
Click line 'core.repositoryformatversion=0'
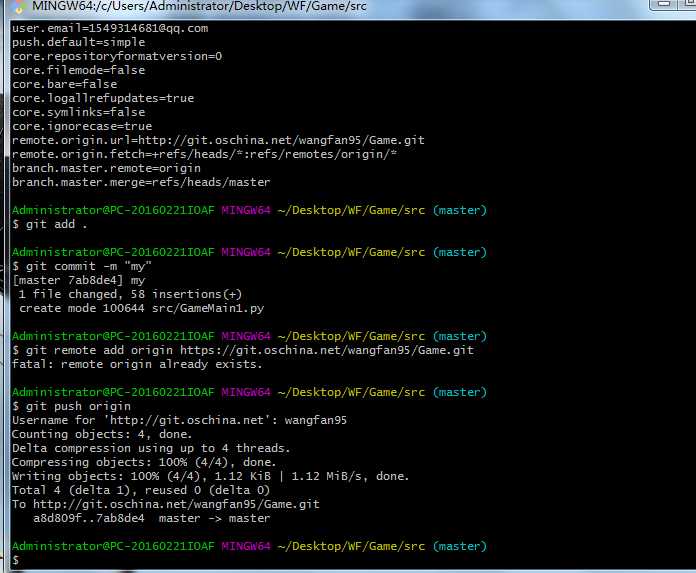point(117,56)
